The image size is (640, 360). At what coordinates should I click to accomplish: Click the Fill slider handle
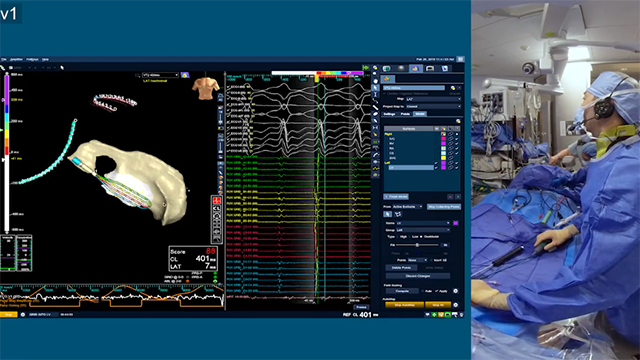tap(417, 245)
